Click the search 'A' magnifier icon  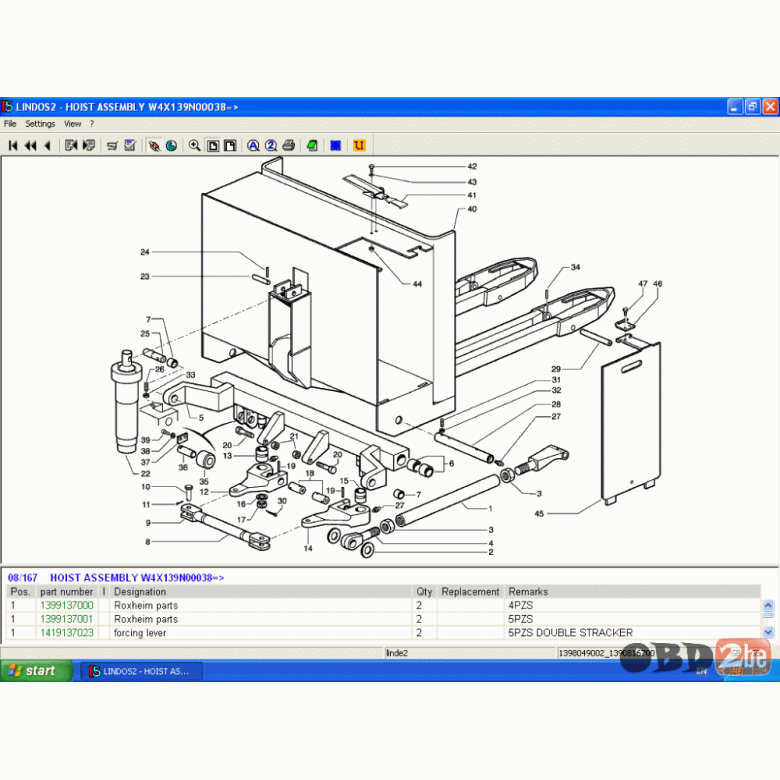pos(253,146)
